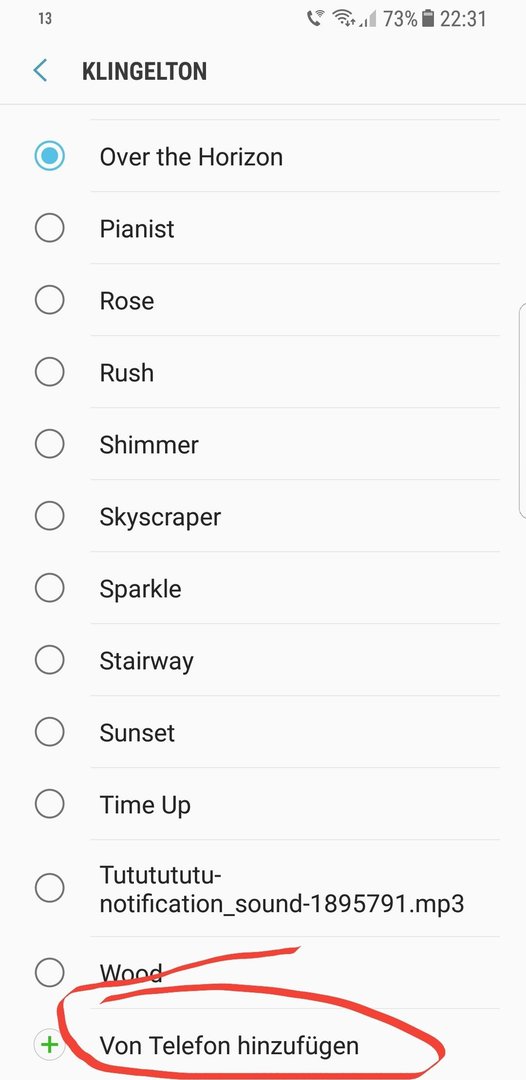
Task: Tap the battery icon in status bar
Action: pos(428,19)
